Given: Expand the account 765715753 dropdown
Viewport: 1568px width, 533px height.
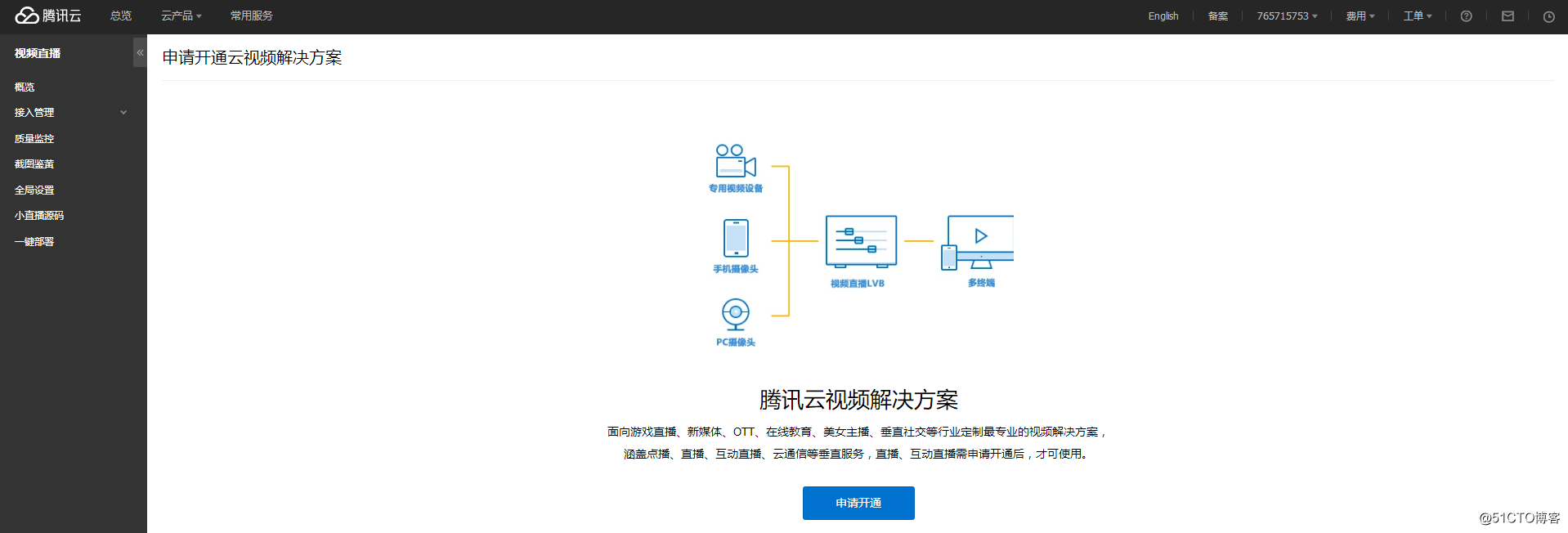Looking at the screenshot, I should [1287, 16].
